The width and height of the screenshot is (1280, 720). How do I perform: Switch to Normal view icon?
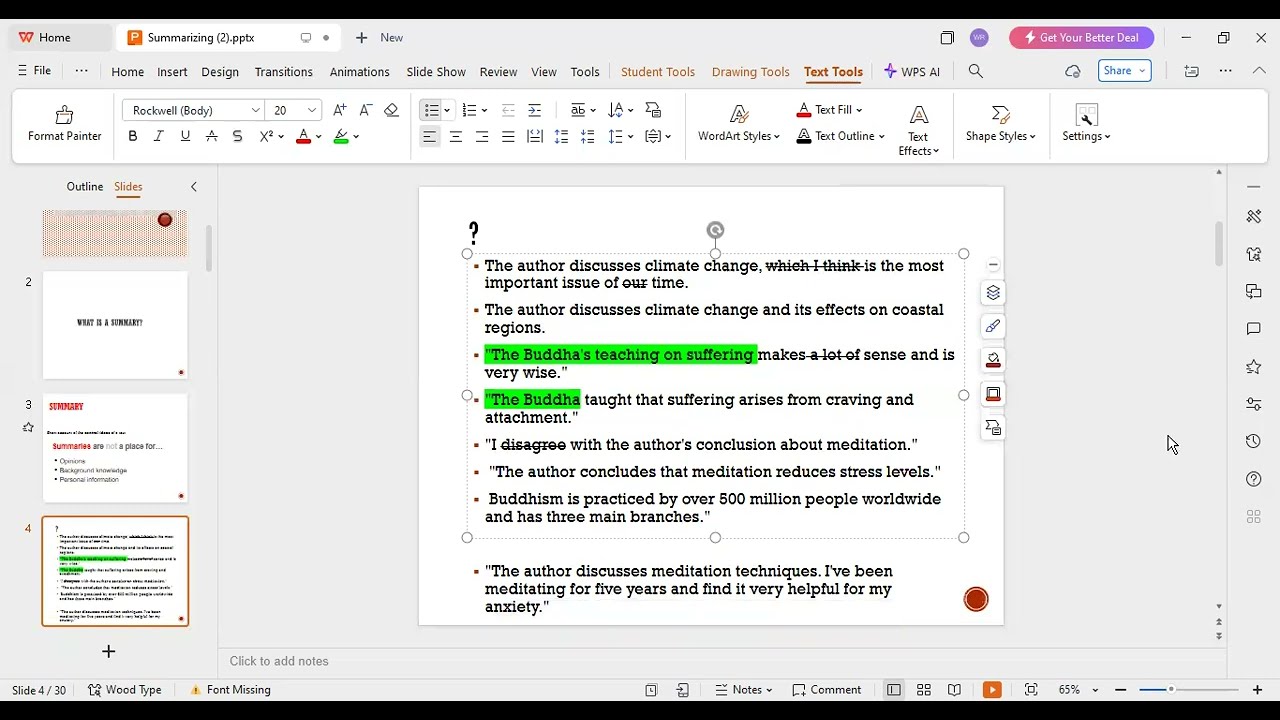[x=894, y=690]
